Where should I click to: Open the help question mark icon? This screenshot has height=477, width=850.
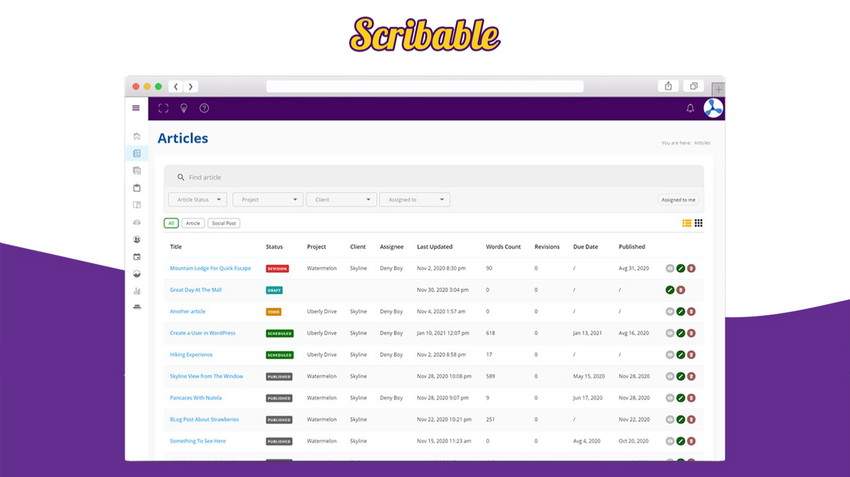(204, 108)
